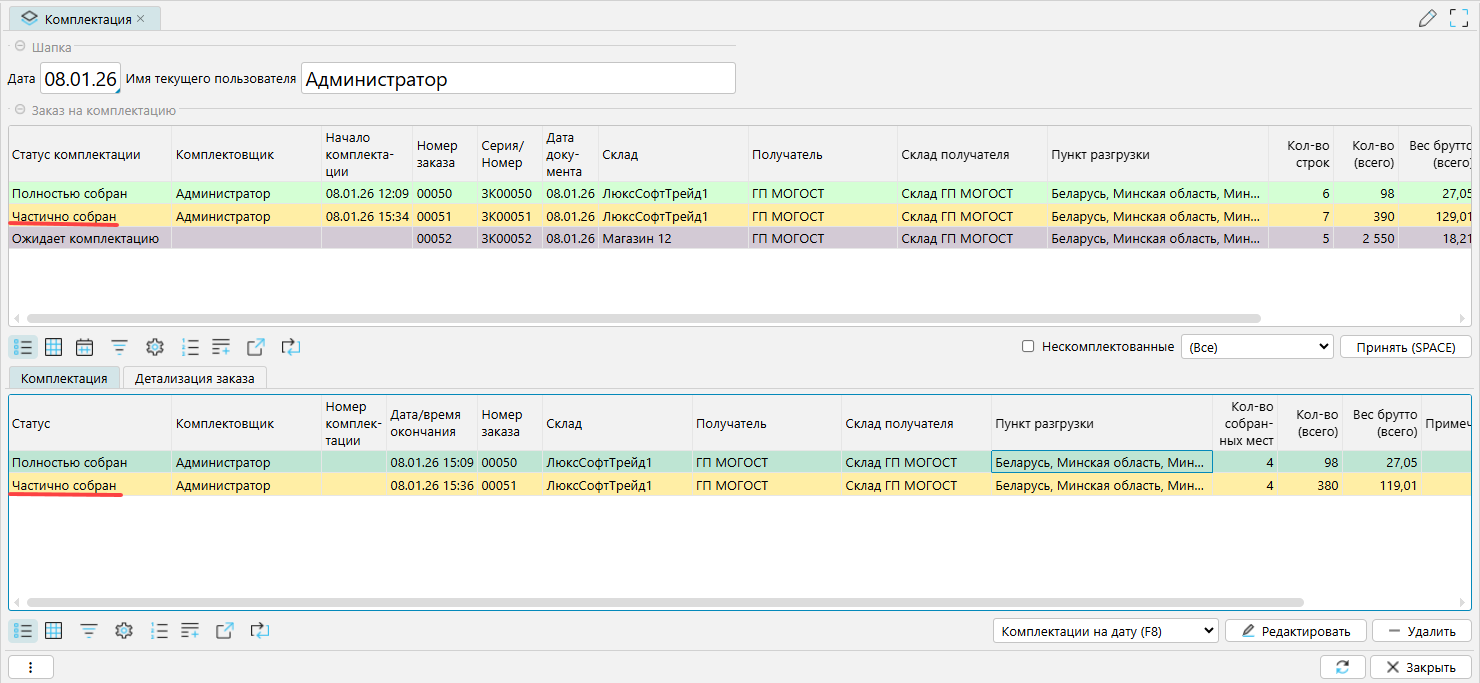Open the Комплектации на дату (F8) dropdown
This screenshot has width=1480, height=683.
click(x=1105, y=631)
